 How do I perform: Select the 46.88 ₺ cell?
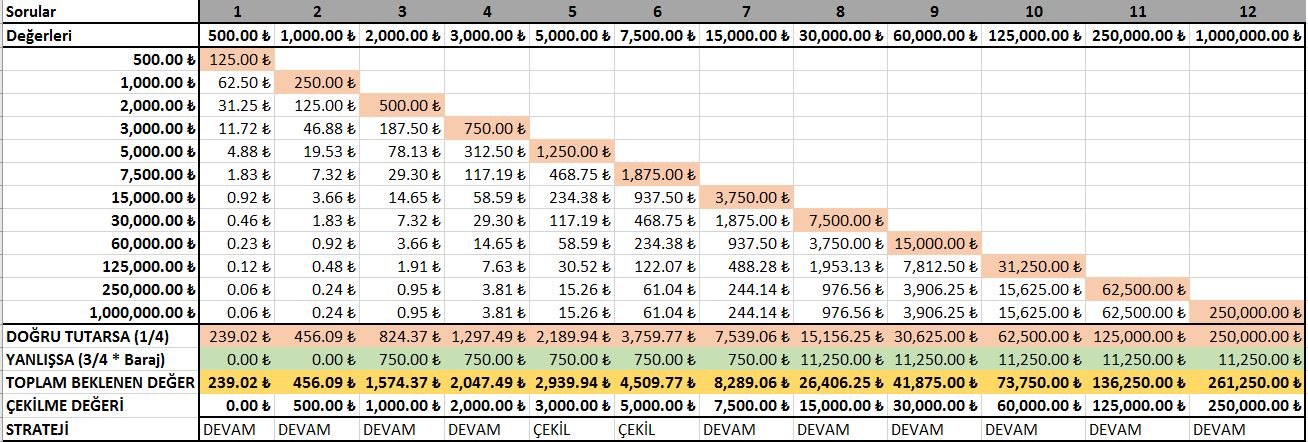[316, 128]
